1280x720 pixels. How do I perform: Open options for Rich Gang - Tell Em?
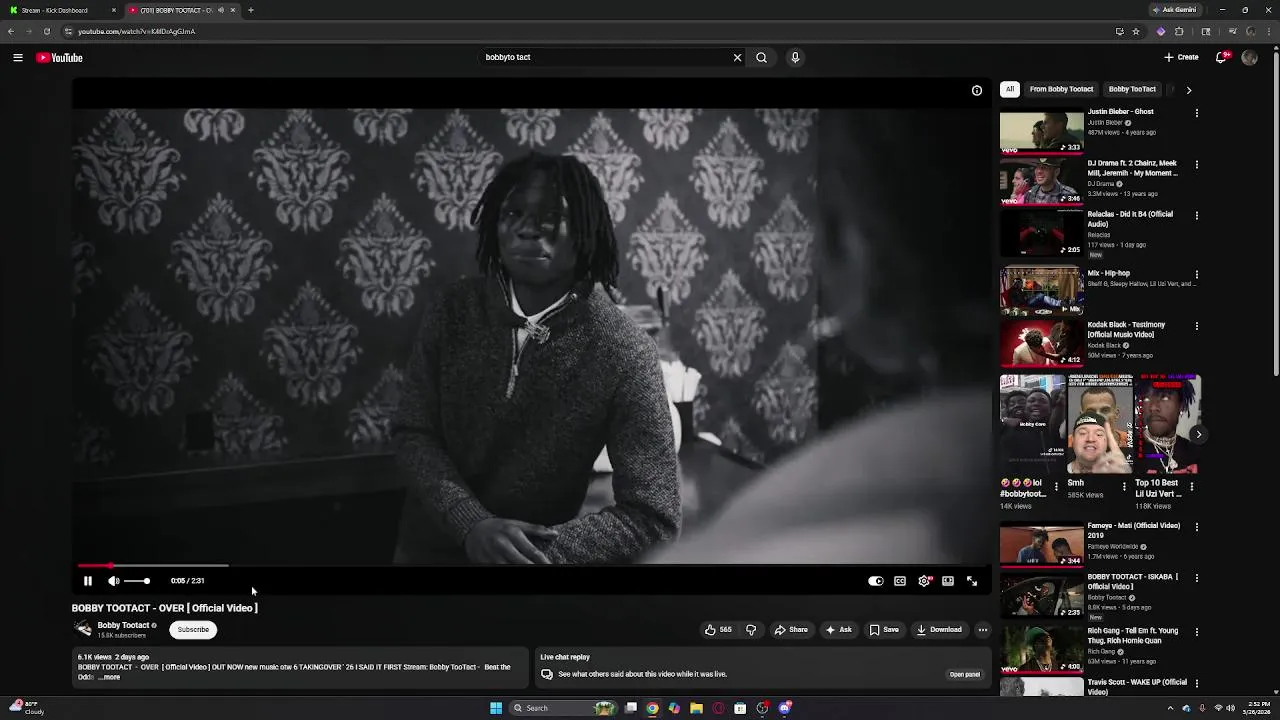(1197, 632)
